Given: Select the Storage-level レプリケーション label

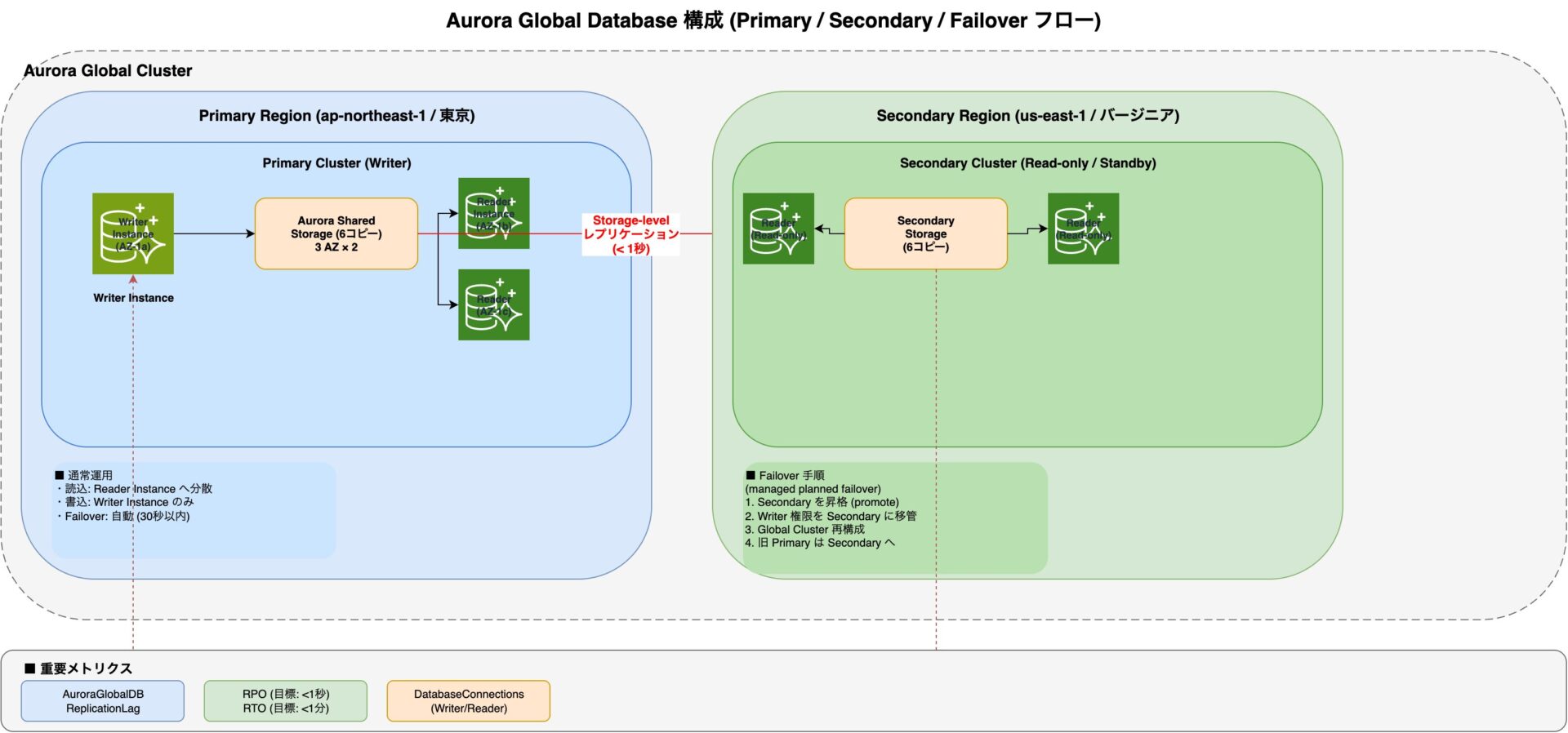Looking at the screenshot, I should pos(630,234).
